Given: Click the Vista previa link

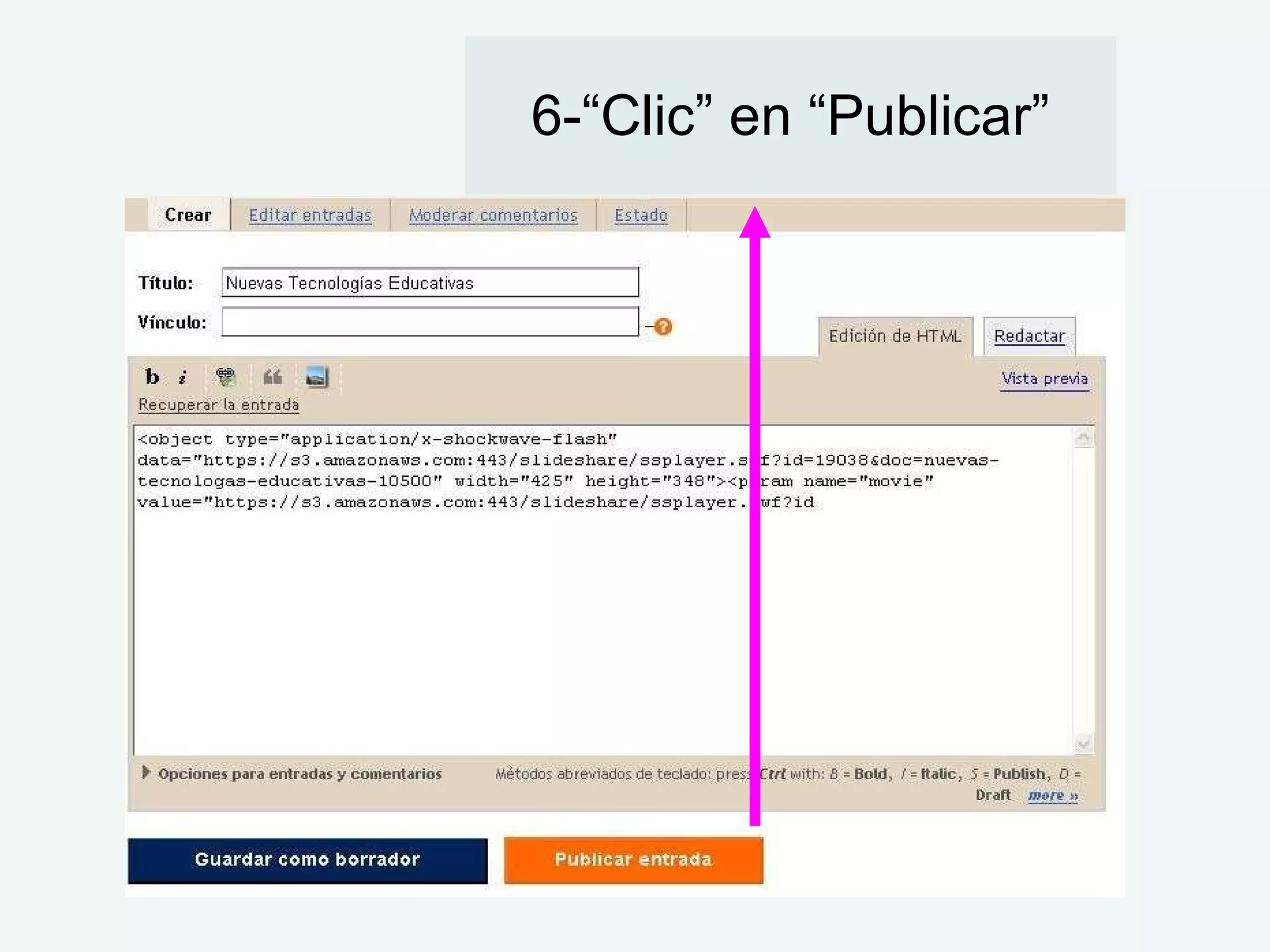Looking at the screenshot, I should [1045, 379].
